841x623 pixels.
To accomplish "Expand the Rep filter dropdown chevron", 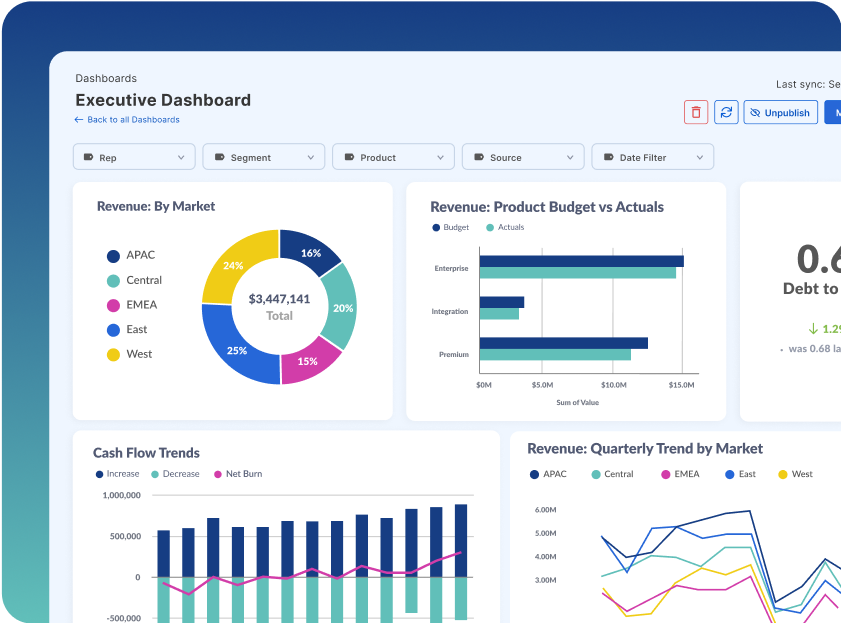I will 182,158.
